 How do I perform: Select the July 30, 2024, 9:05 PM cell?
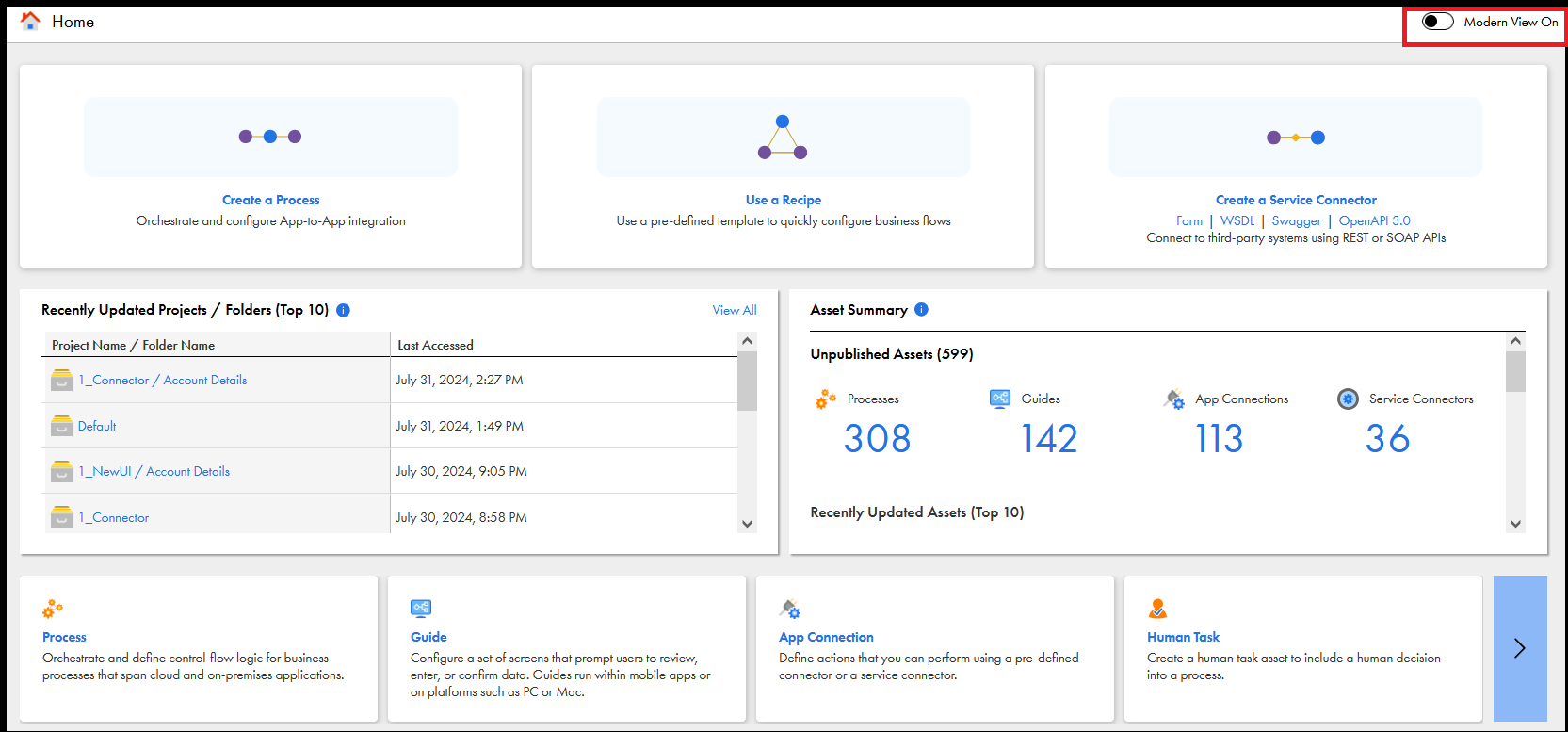pyautogui.click(x=564, y=471)
